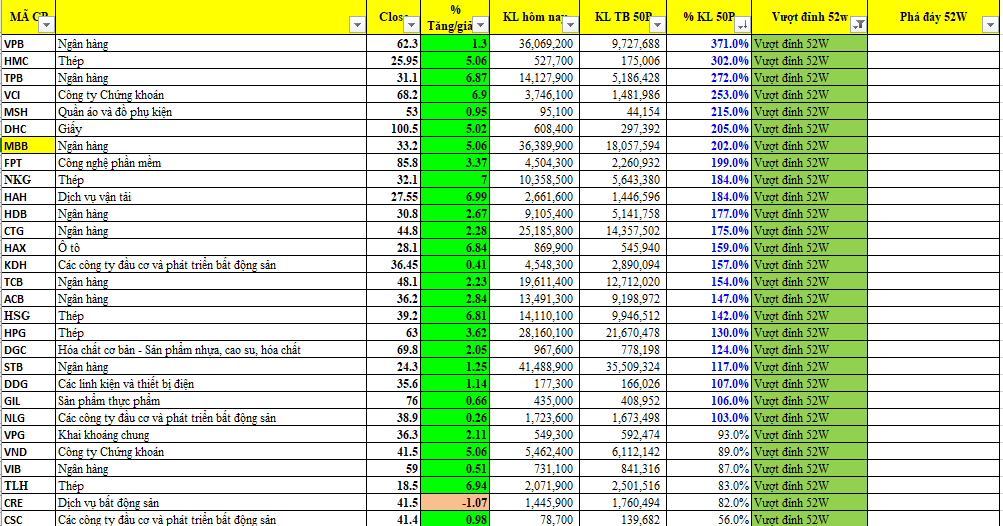1003x526 pixels.
Task: Open the Close column filter dropdown
Action: (411, 25)
